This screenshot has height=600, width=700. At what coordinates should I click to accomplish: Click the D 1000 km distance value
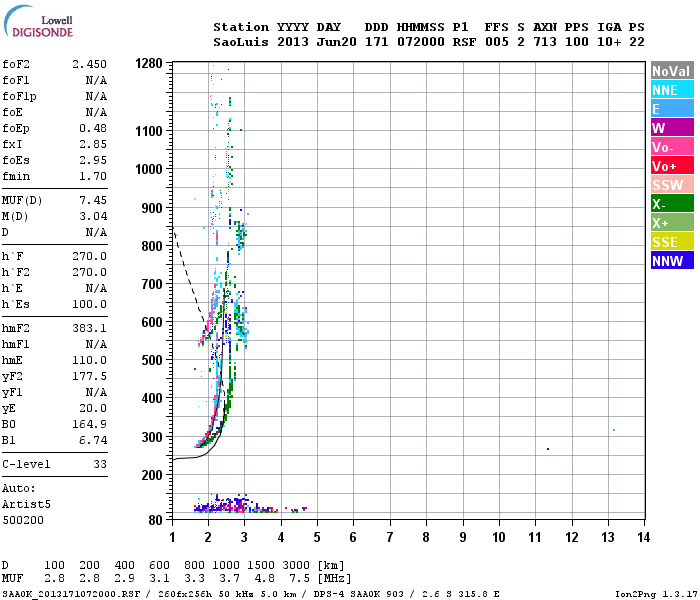(225, 565)
